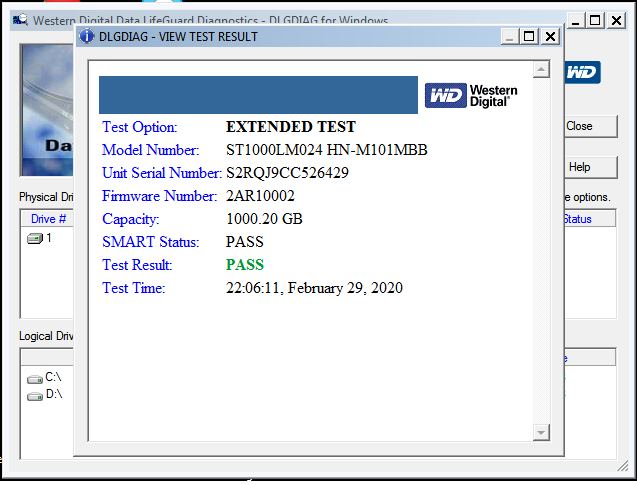Click the Close button in the main window
The width and height of the screenshot is (637, 484).
click(591, 126)
